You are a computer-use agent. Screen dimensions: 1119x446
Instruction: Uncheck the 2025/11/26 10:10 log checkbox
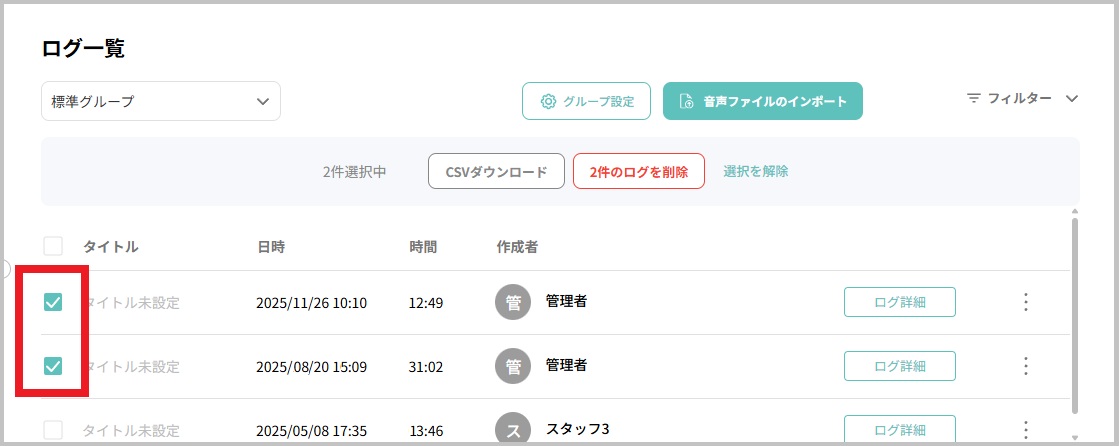53,303
